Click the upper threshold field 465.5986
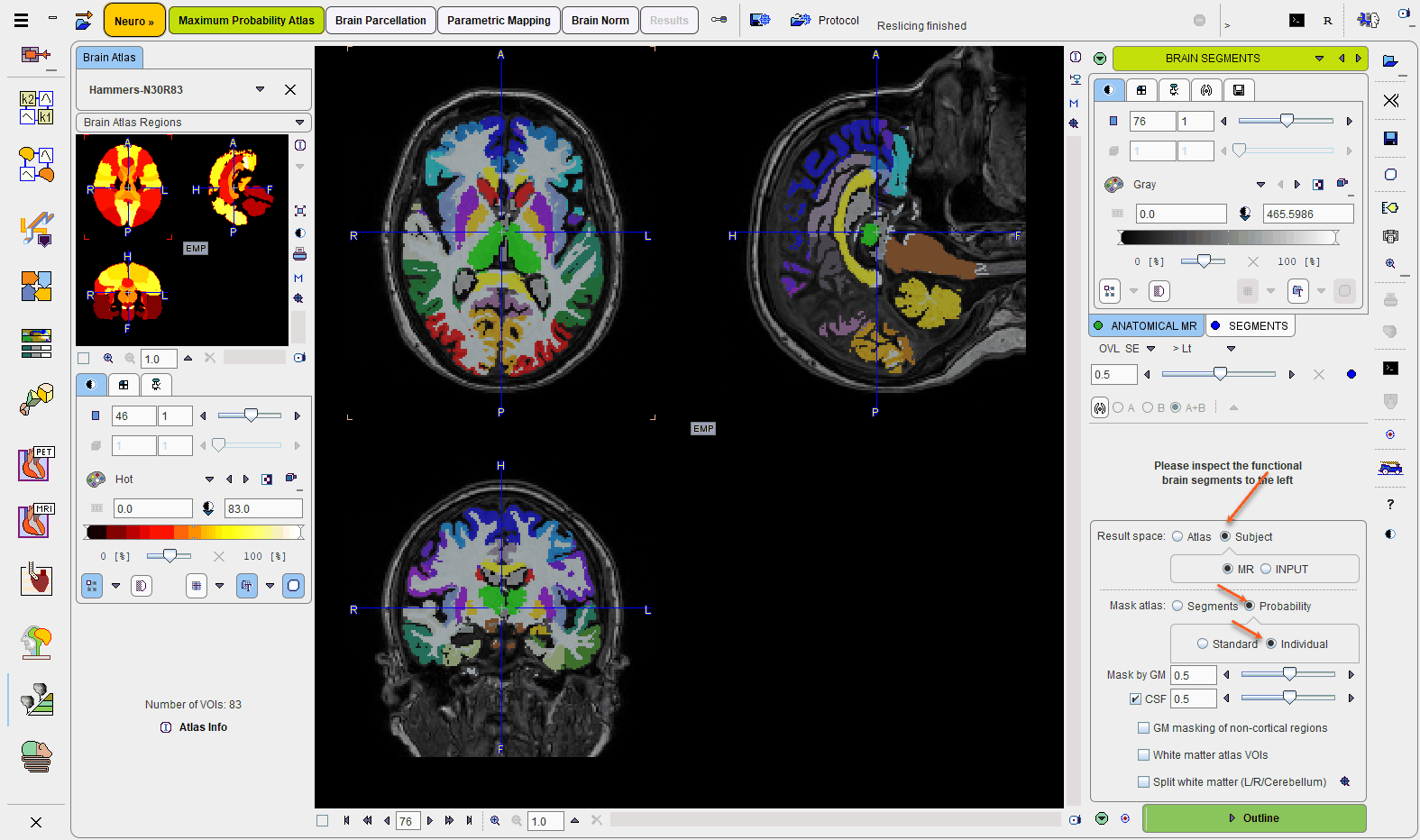Image resolution: width=1420 pixels, height=840 pixels. 1308,214
